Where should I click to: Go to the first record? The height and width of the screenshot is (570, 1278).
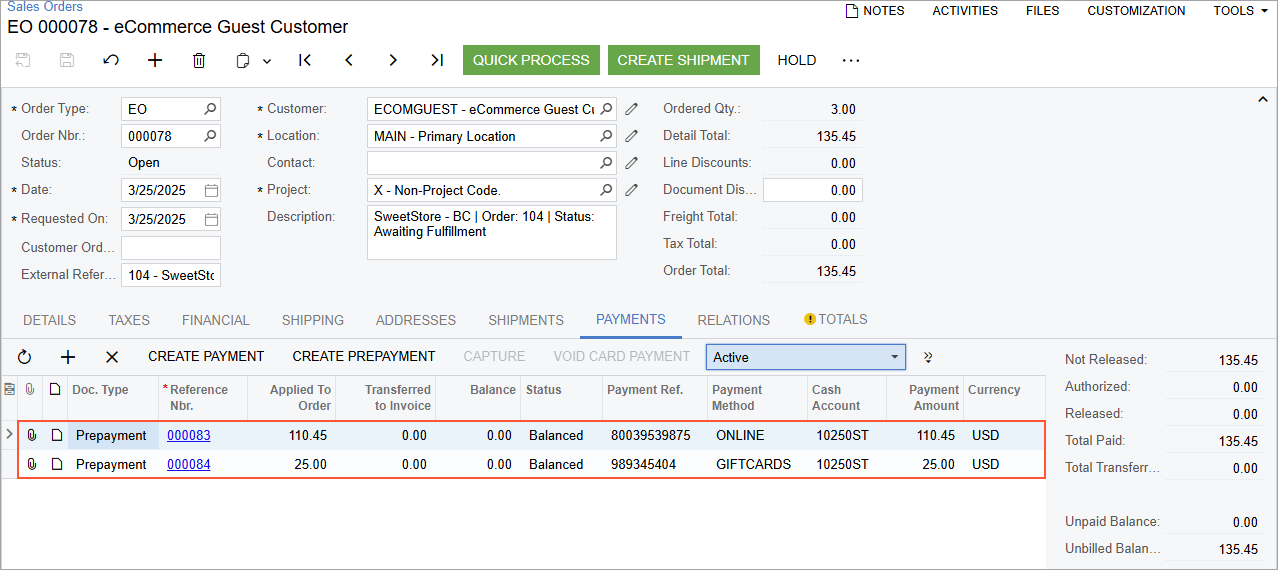pos(305,60)
